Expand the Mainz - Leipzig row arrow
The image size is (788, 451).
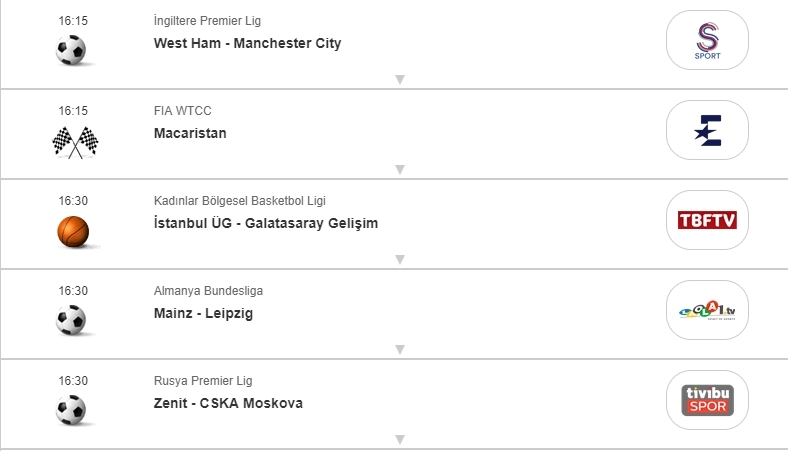399,349
